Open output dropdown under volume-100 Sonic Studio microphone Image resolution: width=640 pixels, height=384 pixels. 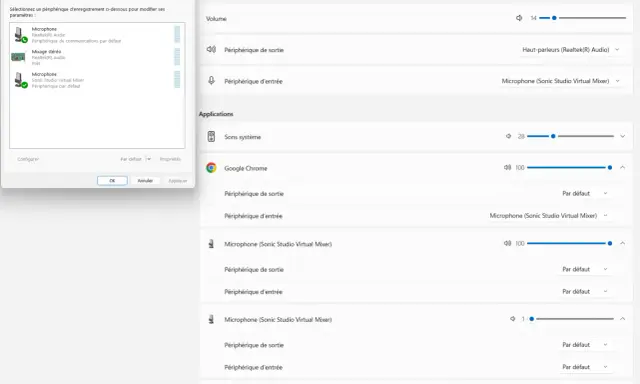point(584,269)
